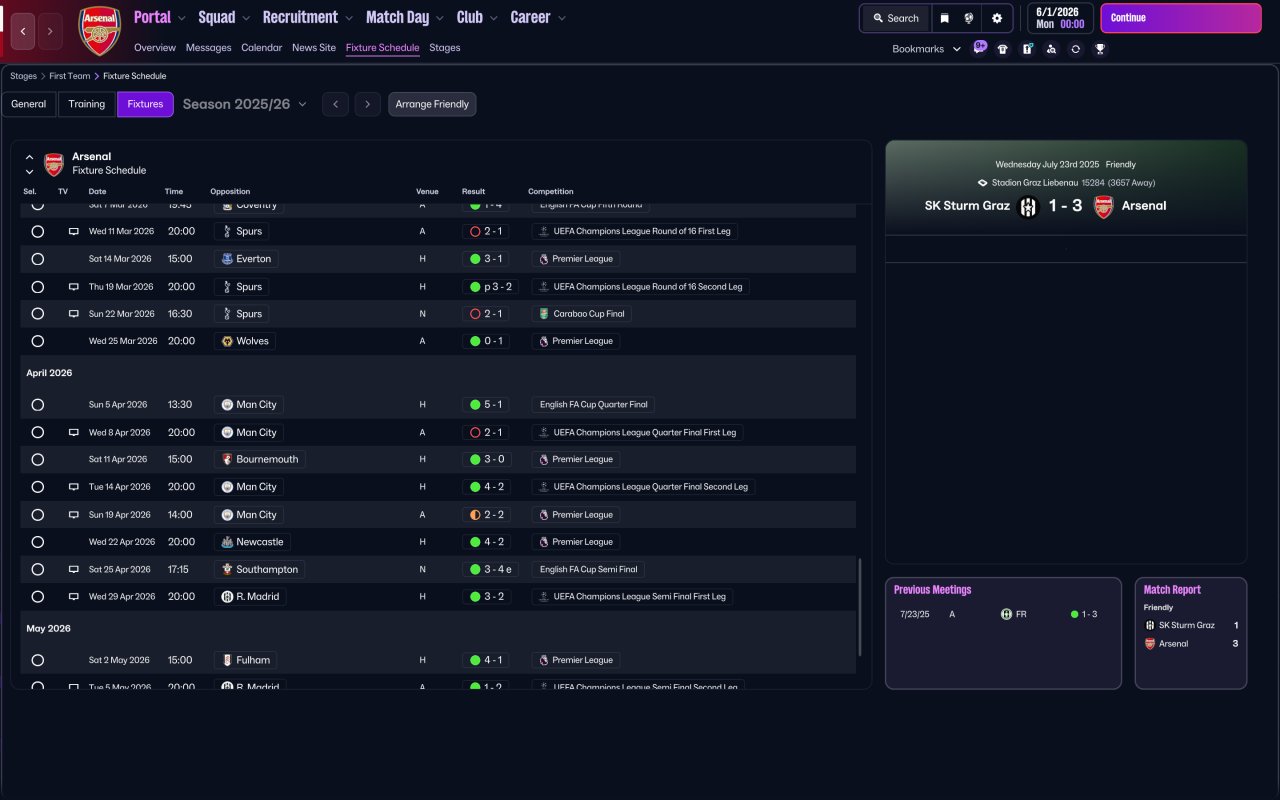Viewport: 1280px width, 800px height.
Task: Select the Fulham fixture radio button
Action: pyautogui.click(x=38, y=660)
